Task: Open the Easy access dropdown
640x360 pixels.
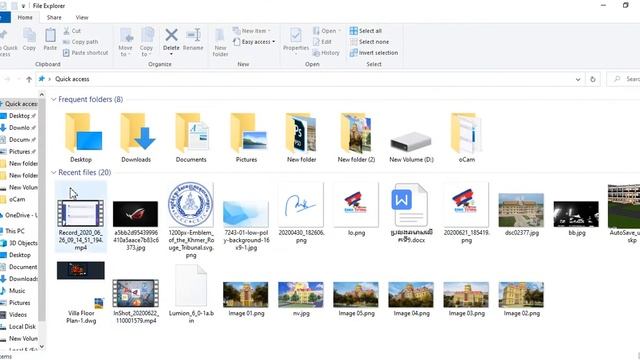Action: click(254, 42)
